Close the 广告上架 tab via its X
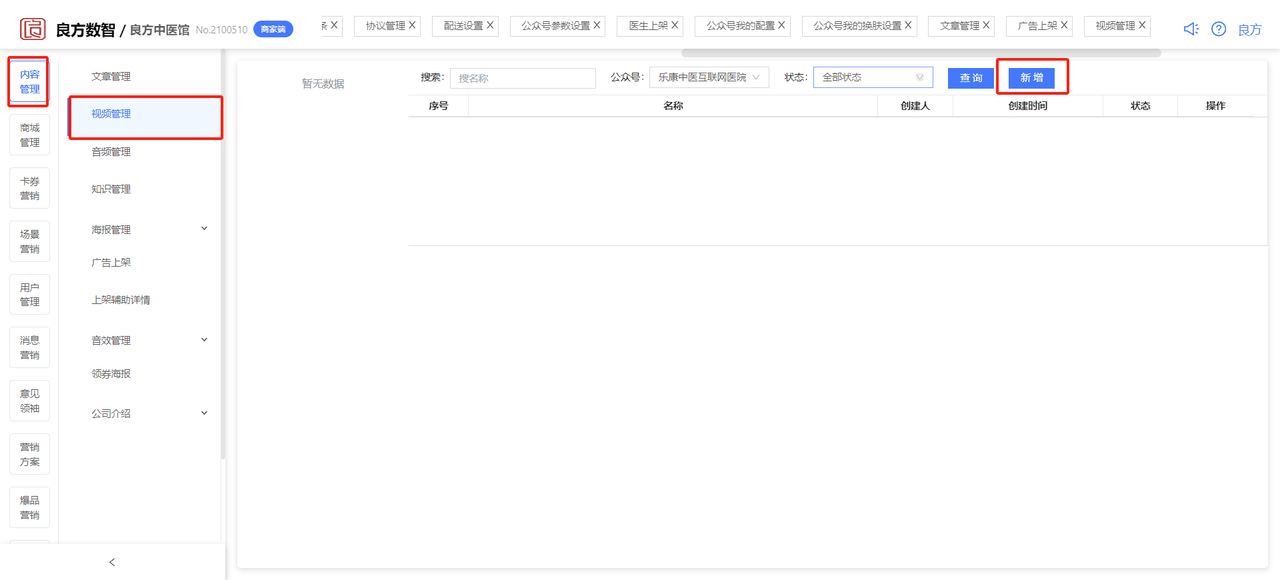Image resolution: width=1280 pixels, height=580 pixels. 1064,25
